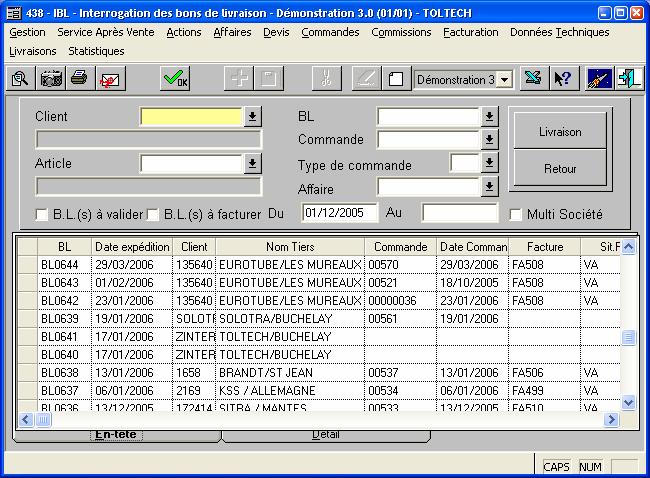Open the Livraisons menu
The image size is (650, 478).
coord(33,51)
